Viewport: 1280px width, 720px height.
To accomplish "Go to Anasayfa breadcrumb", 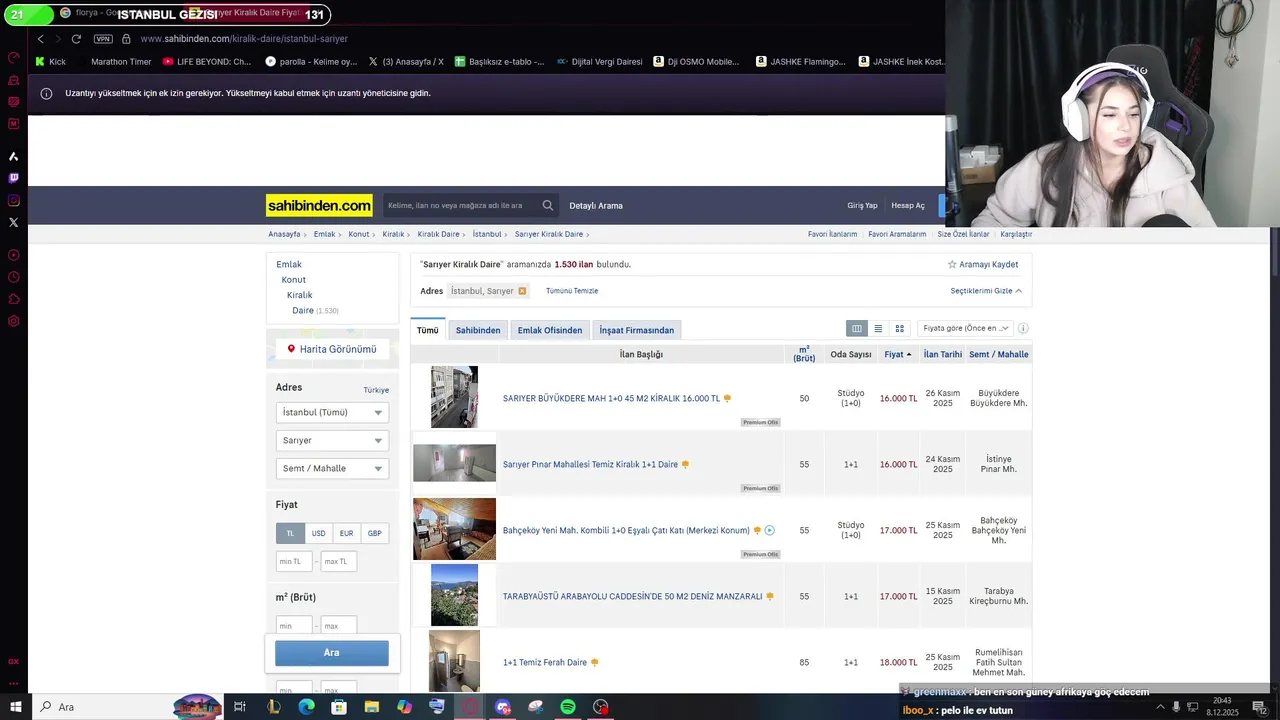I will click(284, 234).
